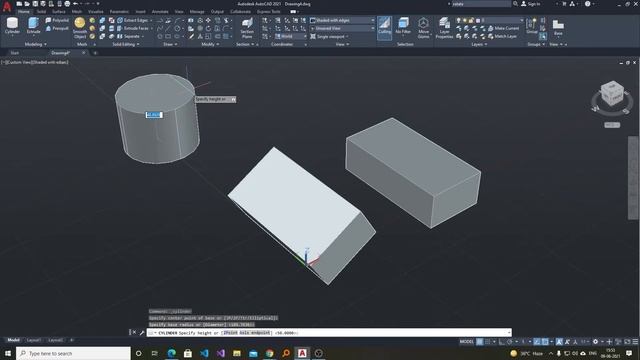Activate the Presspull tool
Screen dimensions: 640x360
point(57,28)
